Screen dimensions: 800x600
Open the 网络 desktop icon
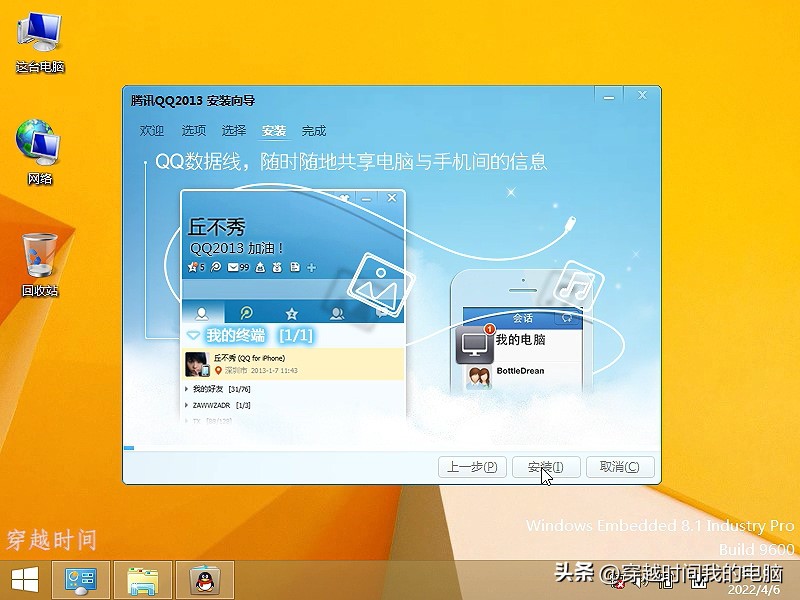point(39,152)
